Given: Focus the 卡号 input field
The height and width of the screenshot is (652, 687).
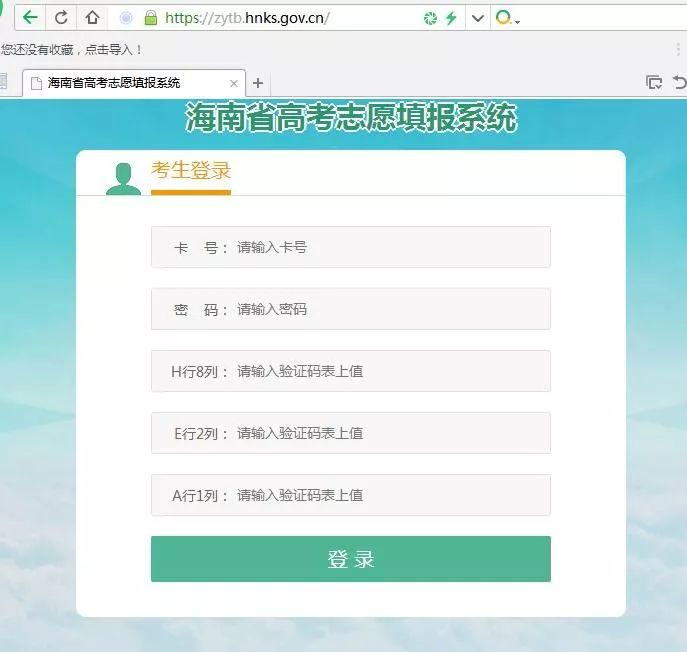Looking at the screenshot, I should click(x=351, y=247).
